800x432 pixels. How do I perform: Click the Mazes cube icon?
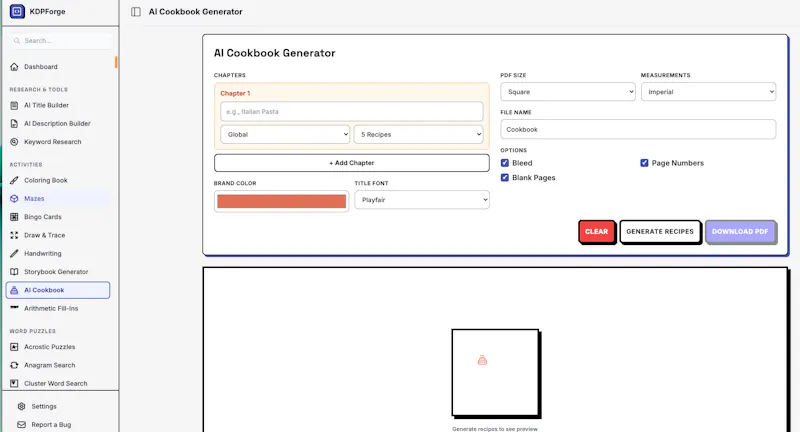click(x=14, y=198)
